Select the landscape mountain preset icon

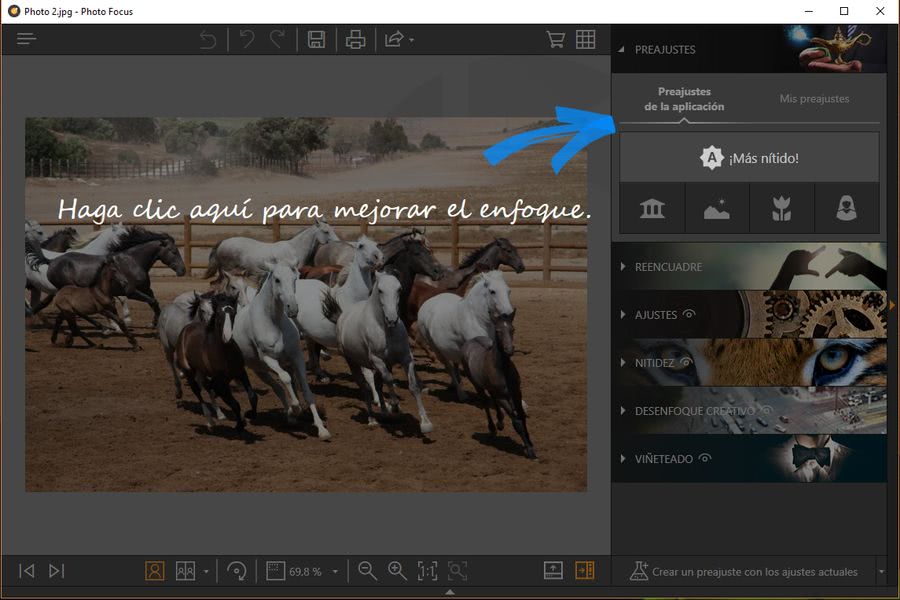click(717, 208)
